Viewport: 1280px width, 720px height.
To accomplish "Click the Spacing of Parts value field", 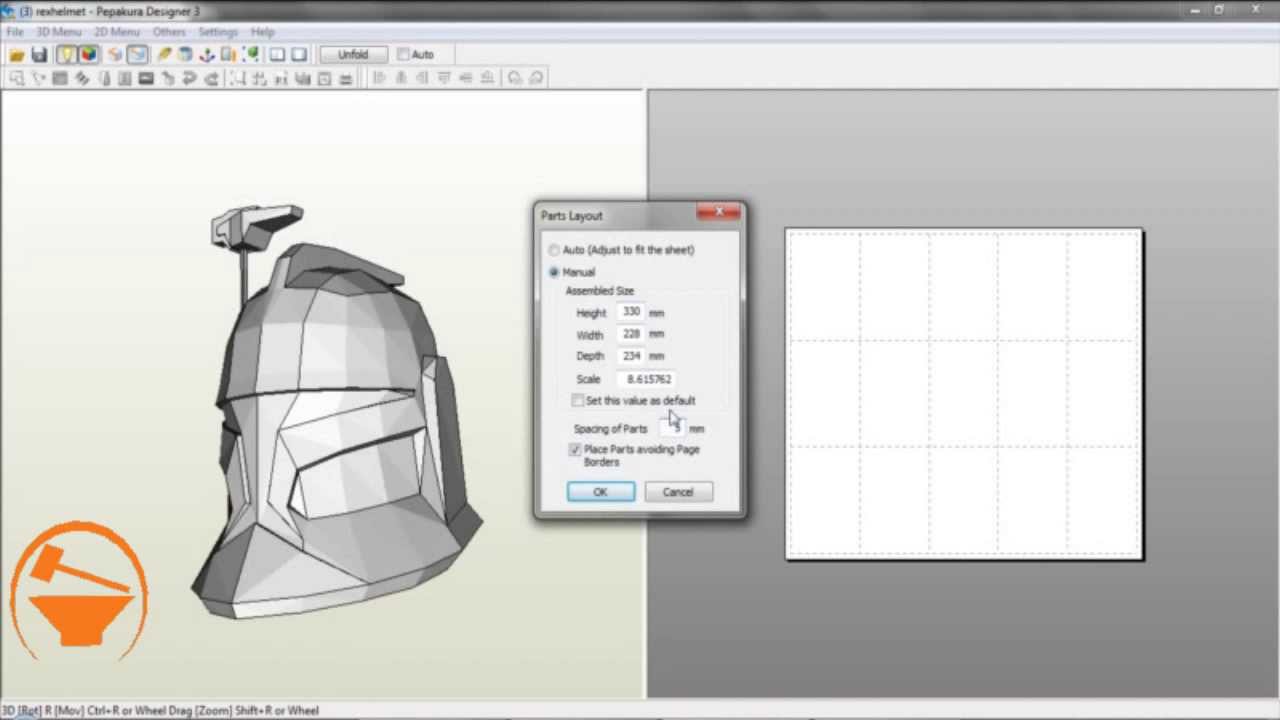I will click(x=673, y=428).
